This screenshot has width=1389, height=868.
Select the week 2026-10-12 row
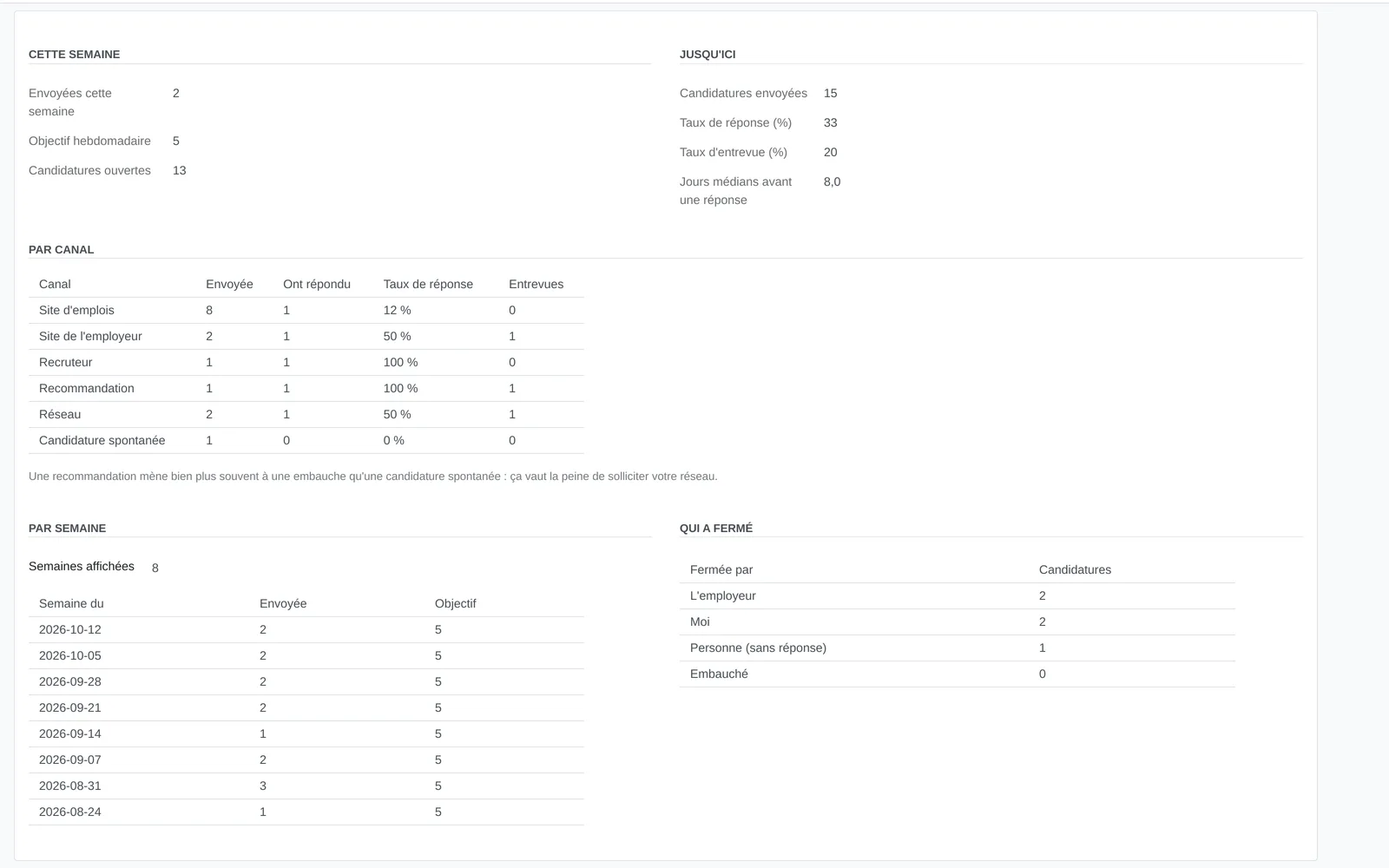(x=306, y=629)
